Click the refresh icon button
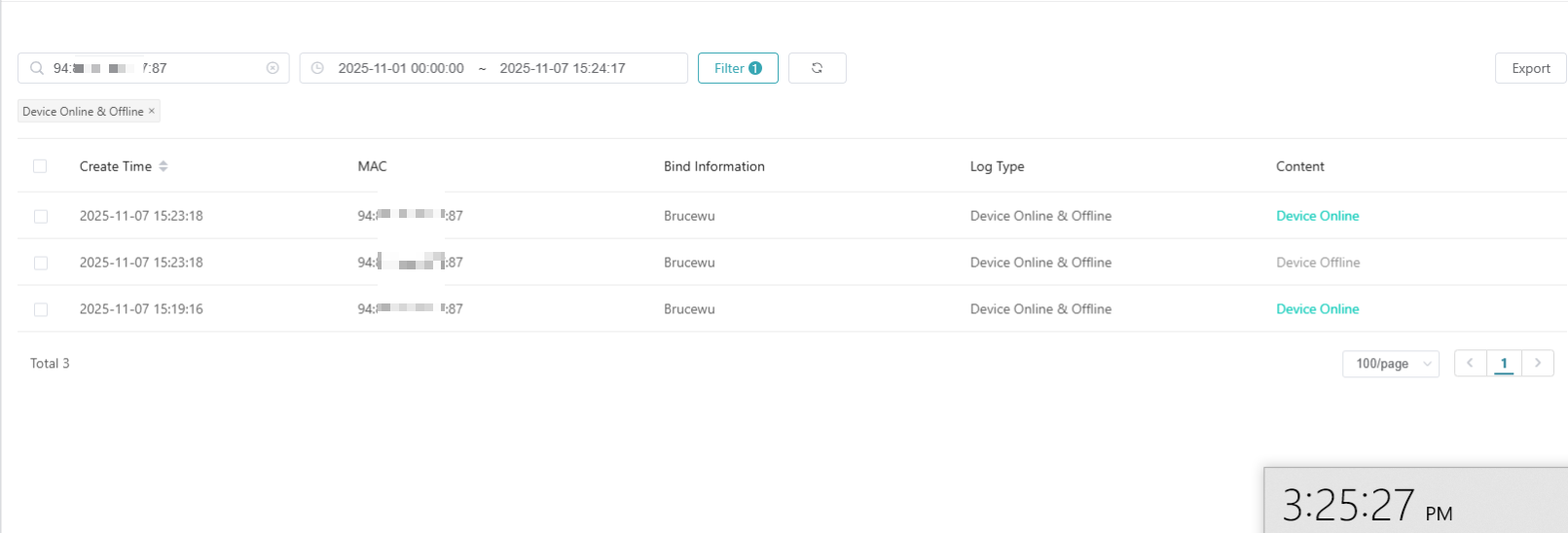 [817, 68]
